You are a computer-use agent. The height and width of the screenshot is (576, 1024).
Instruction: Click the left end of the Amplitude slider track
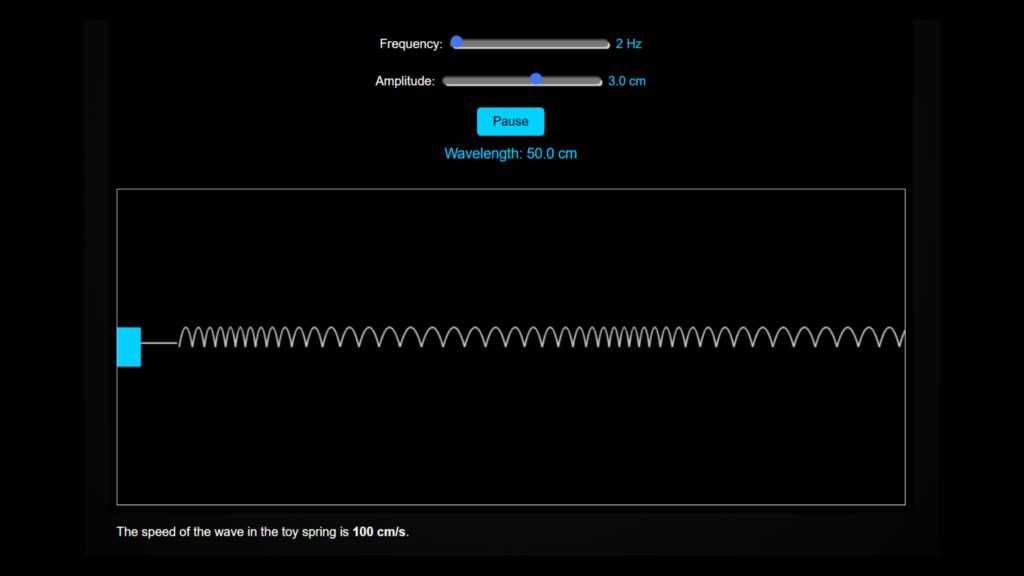coord(448,80)
